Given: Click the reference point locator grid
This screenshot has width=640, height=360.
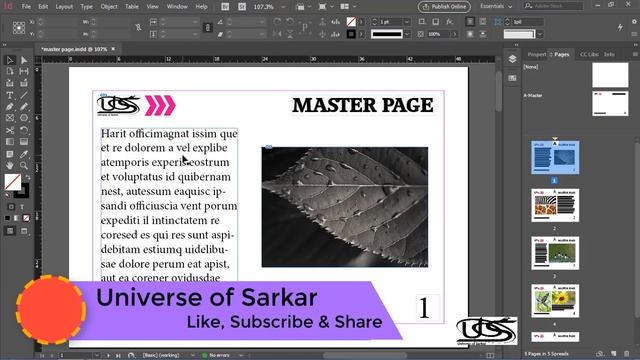Looking at the screenshot, I should click(x=19, y=28).
